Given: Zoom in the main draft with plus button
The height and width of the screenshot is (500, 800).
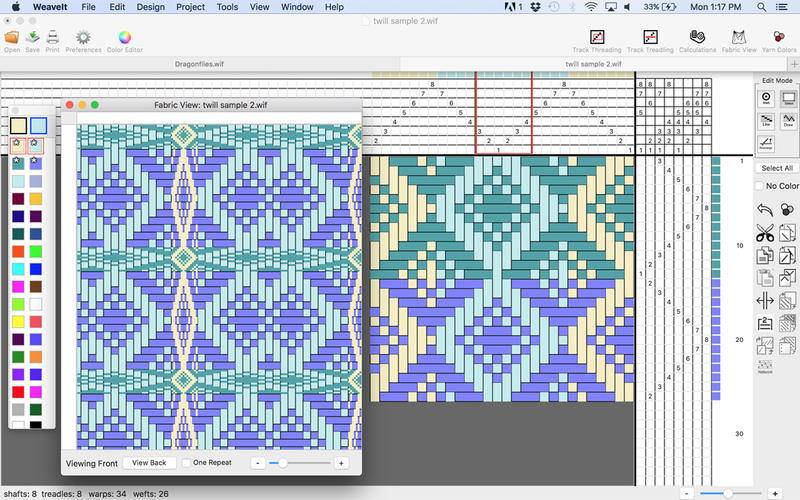Looking at the screenshot, I should tap(774, 493).
